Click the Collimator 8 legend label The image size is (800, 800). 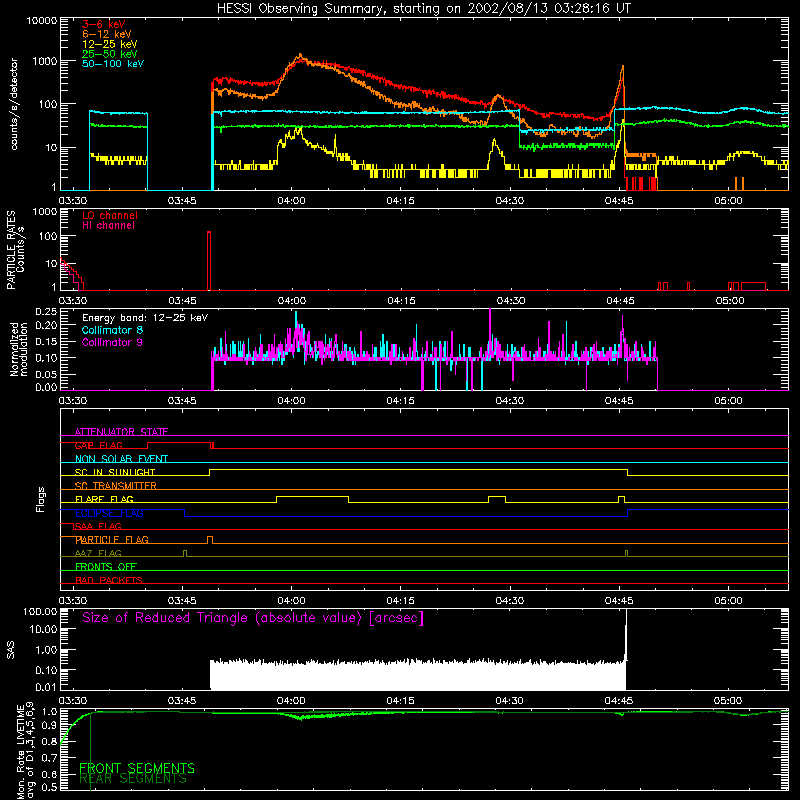pos(112,330)
